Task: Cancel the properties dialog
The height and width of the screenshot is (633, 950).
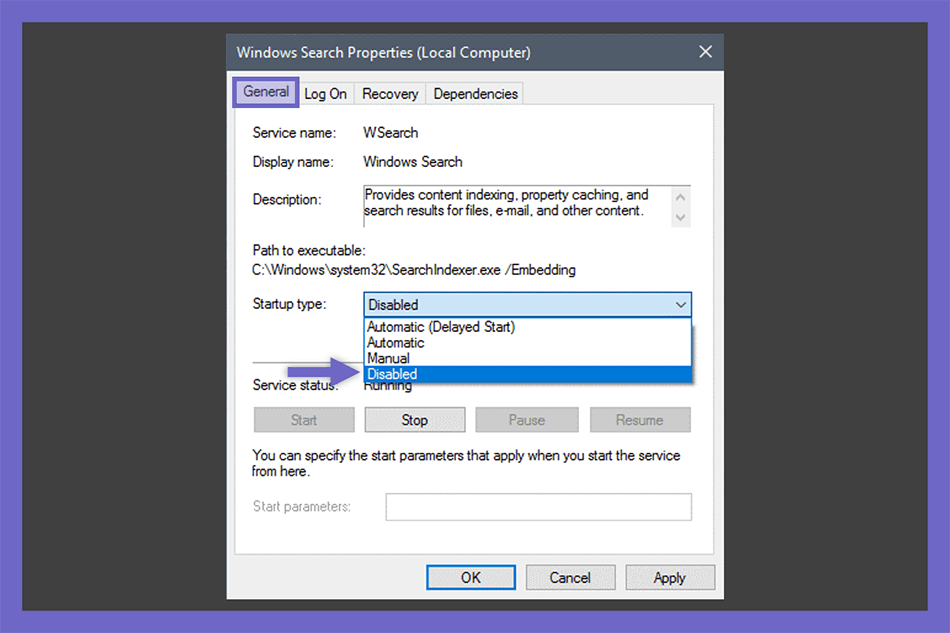Action: (570, 577)
